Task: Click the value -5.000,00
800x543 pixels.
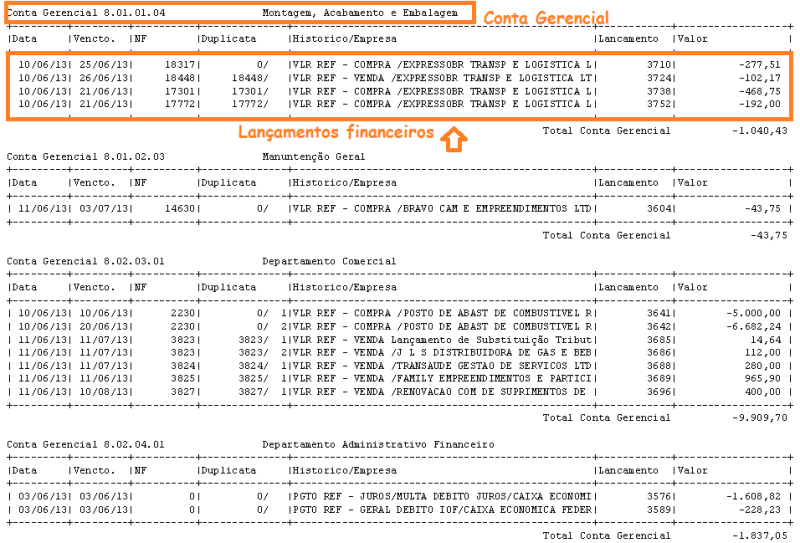Action: 754,313
